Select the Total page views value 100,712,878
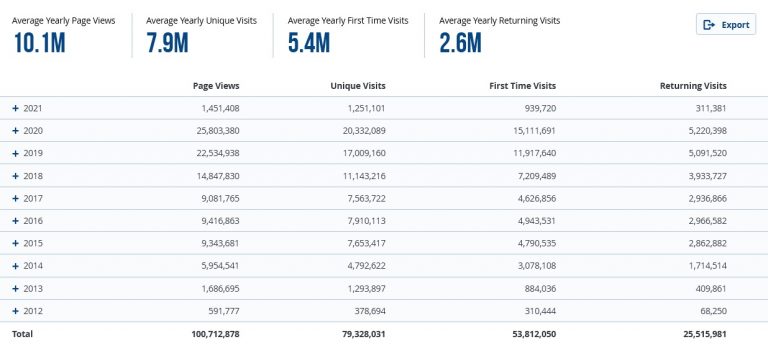The image size is (768, 362). [216, 334]
